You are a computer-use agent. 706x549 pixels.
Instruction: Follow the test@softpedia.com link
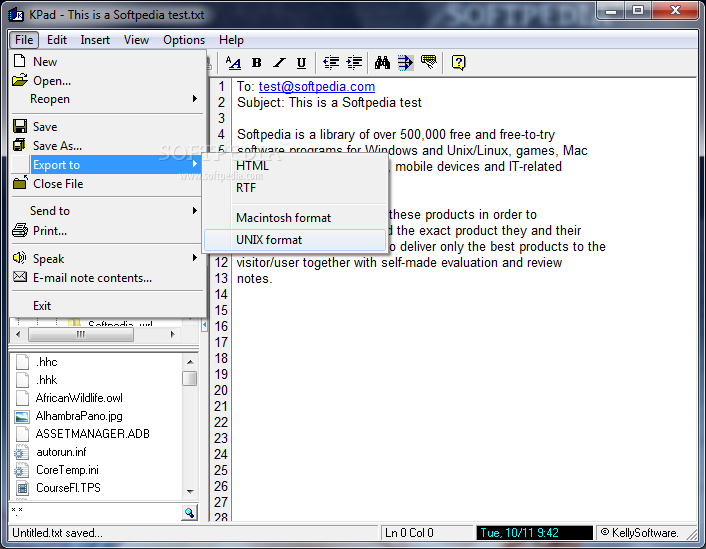(x=317, y=86)
